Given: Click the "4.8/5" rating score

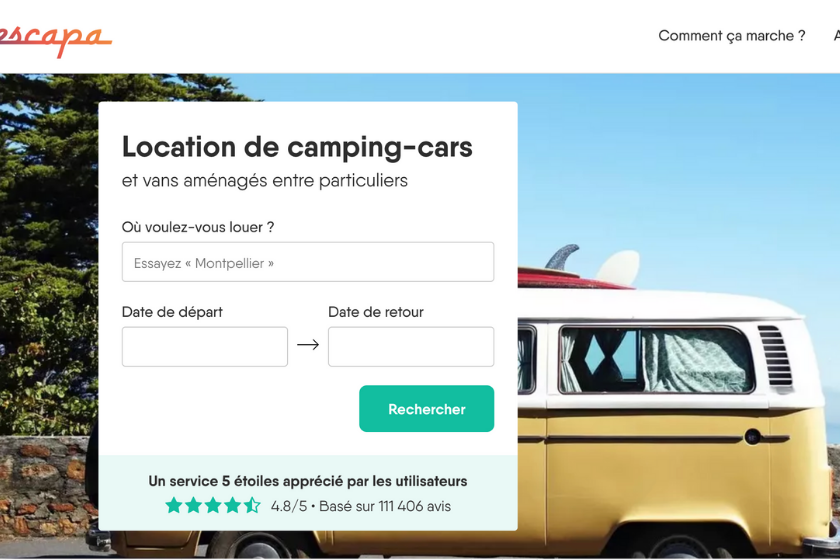Looking at the screenshot, I should (x=289, y=507).
